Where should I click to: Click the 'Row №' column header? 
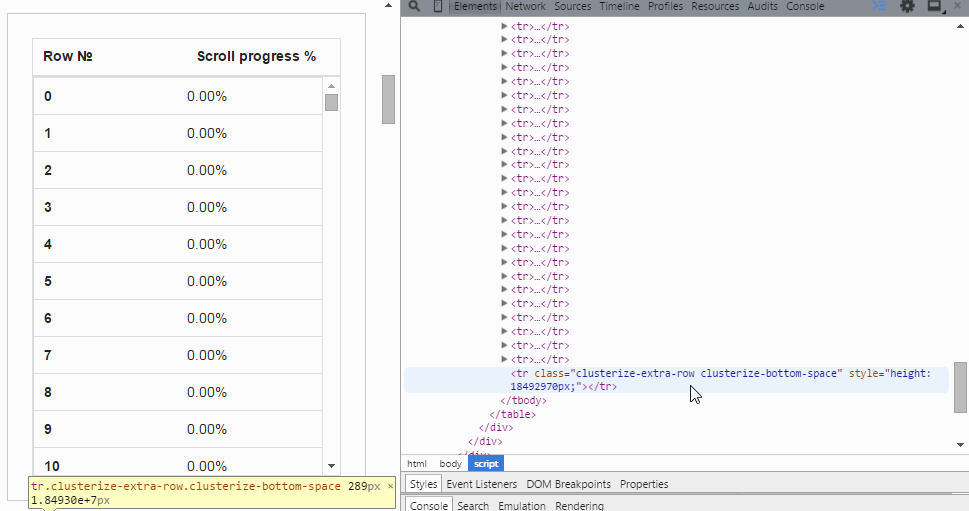point(68,56)
